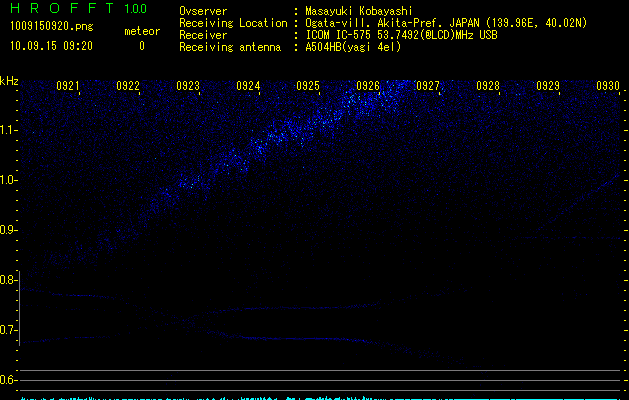Click the meteor count value 0
Screen dimensions: 629x400
pyautogui.click(x=142, y=46)
